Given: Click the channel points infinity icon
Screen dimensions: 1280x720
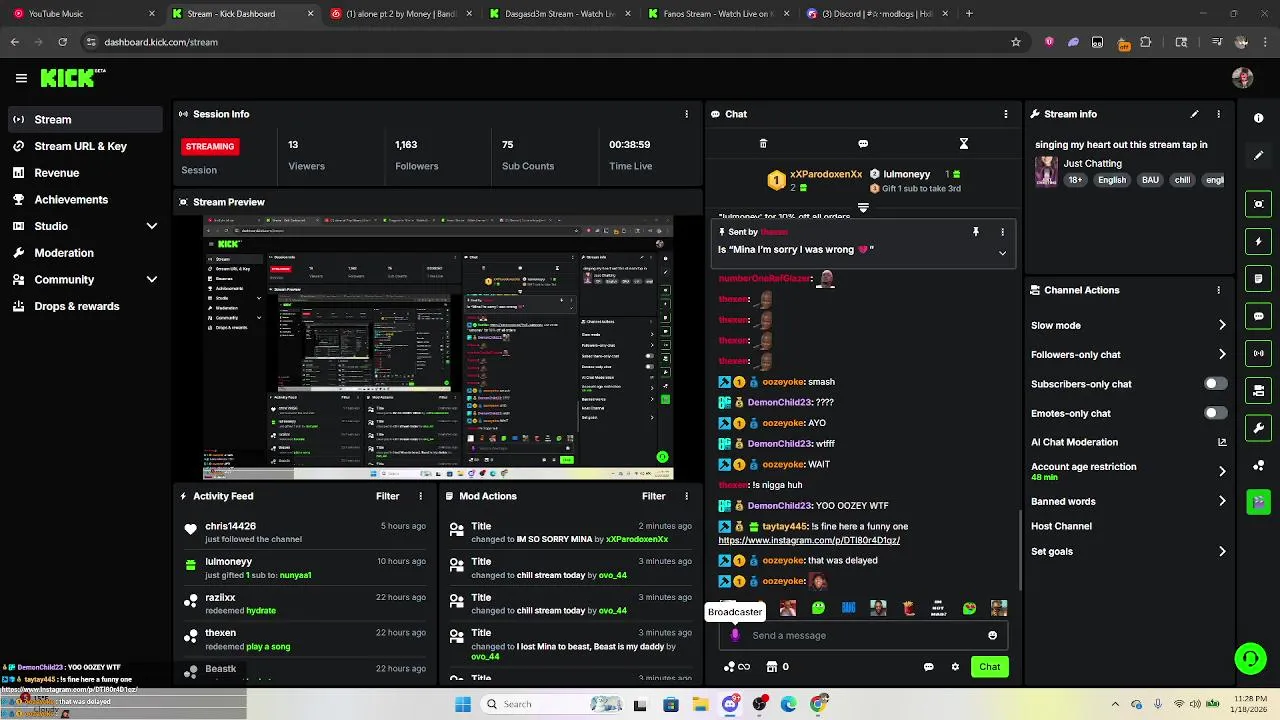Looking at the screenshot, I should point(736,667).
